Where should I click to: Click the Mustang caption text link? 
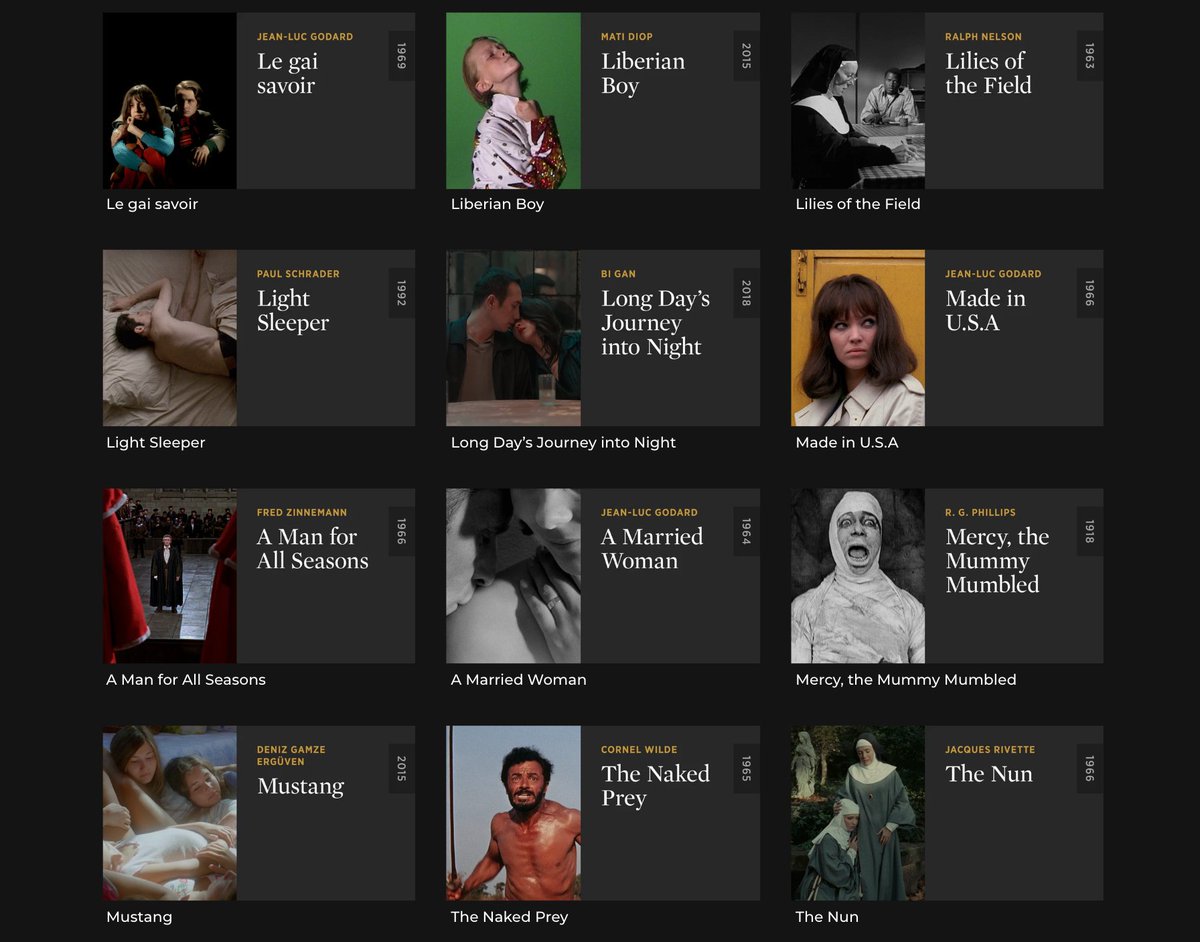tap(139, 917)
